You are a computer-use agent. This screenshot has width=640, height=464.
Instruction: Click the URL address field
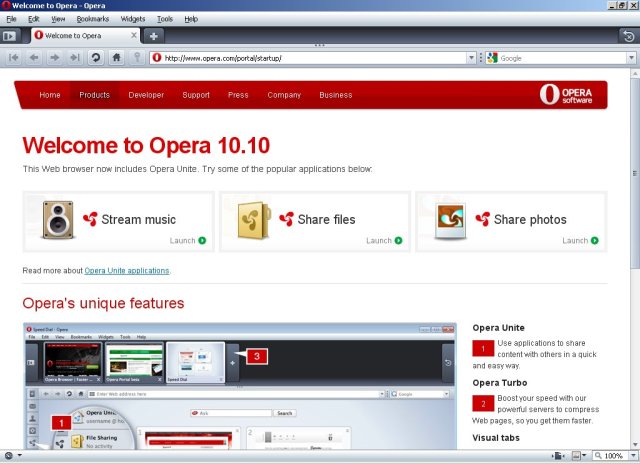310,58
